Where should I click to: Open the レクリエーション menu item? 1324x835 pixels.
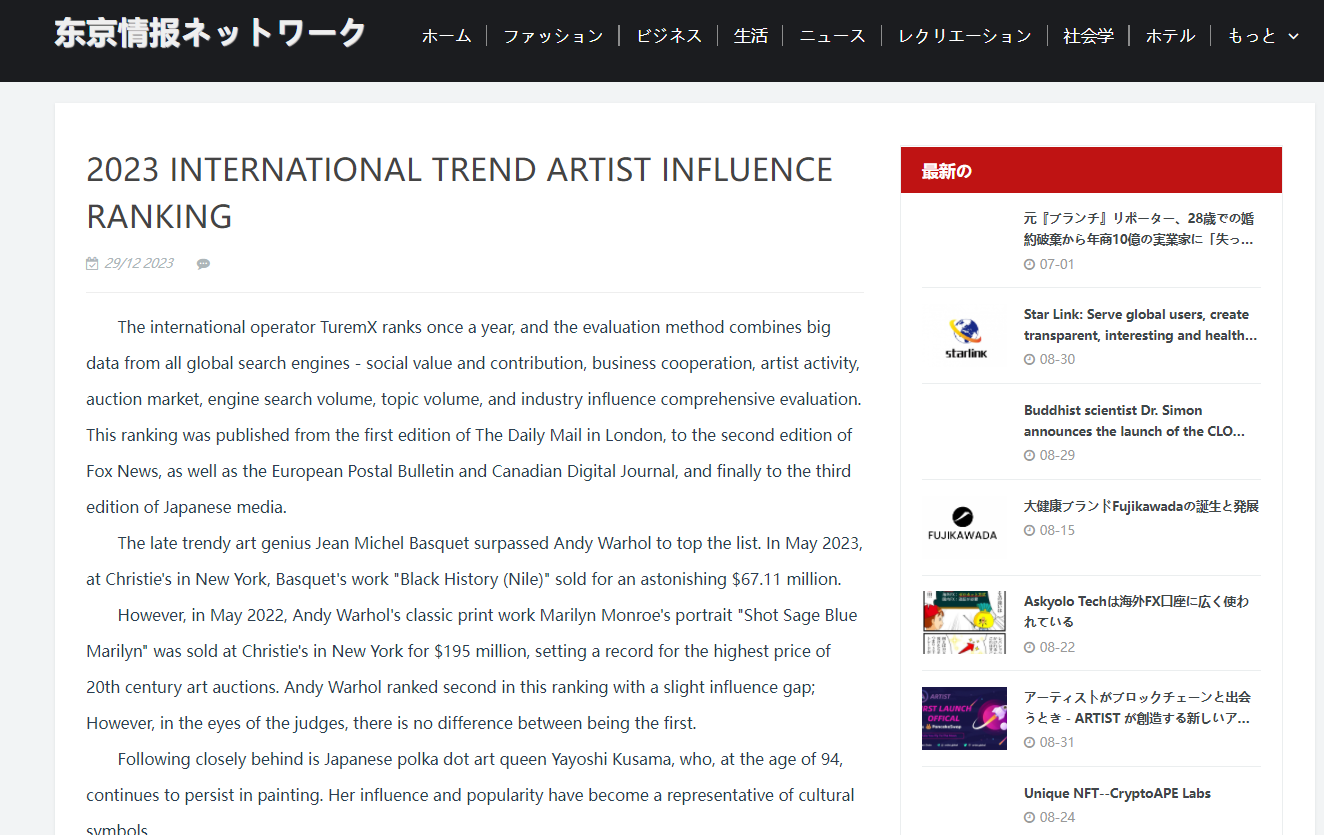[965, 36]
